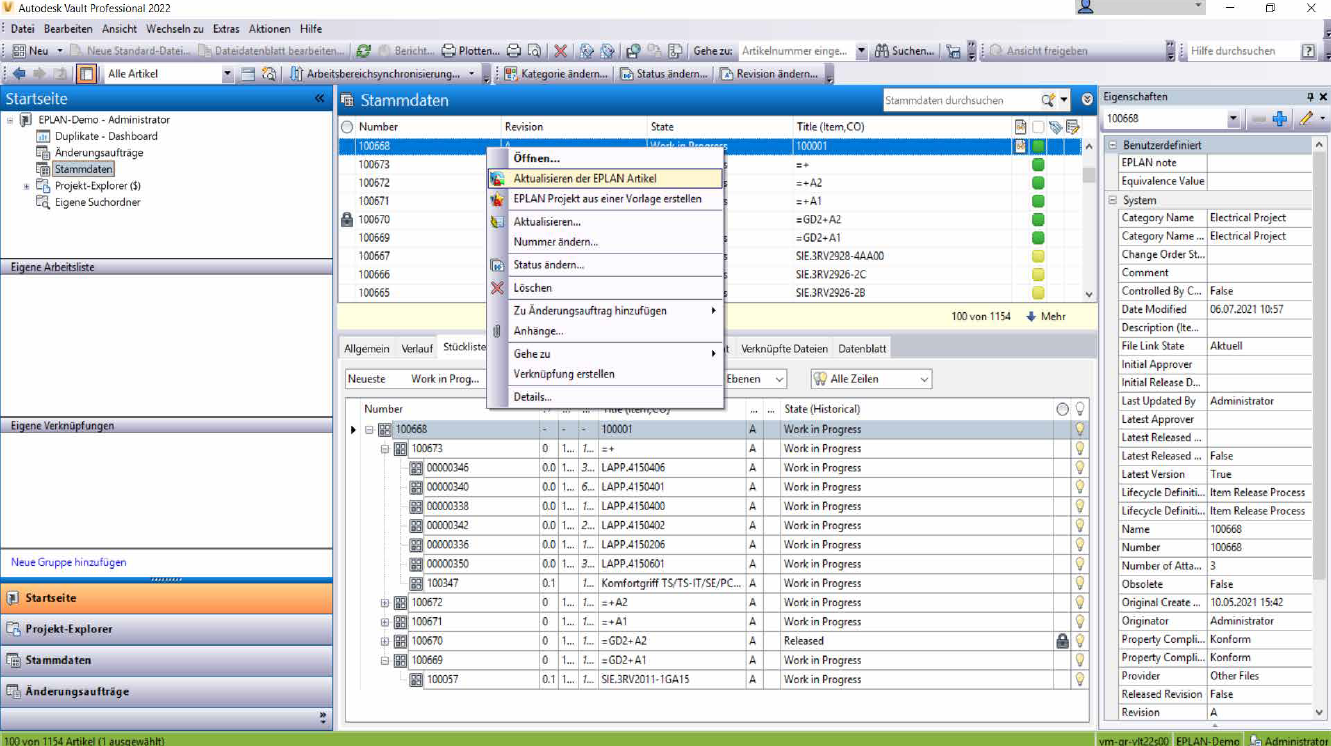This screenshot has height=746, width=1331.
Task: Select 'Aktualisieren der EPLAN Artikel' context entry
Action: 604,178
